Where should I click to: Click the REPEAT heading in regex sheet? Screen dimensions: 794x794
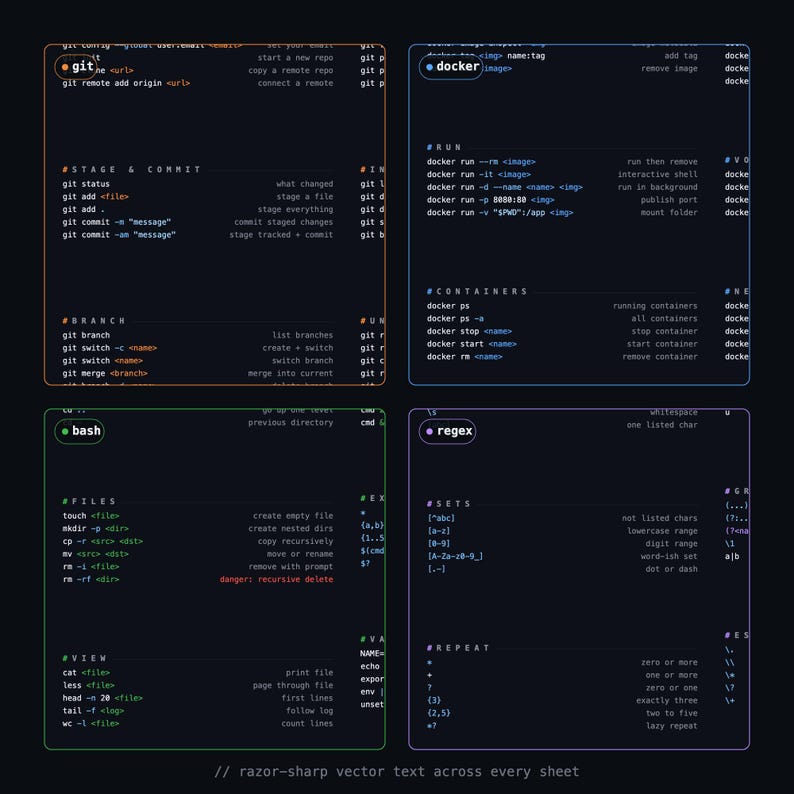coord(458,648)
